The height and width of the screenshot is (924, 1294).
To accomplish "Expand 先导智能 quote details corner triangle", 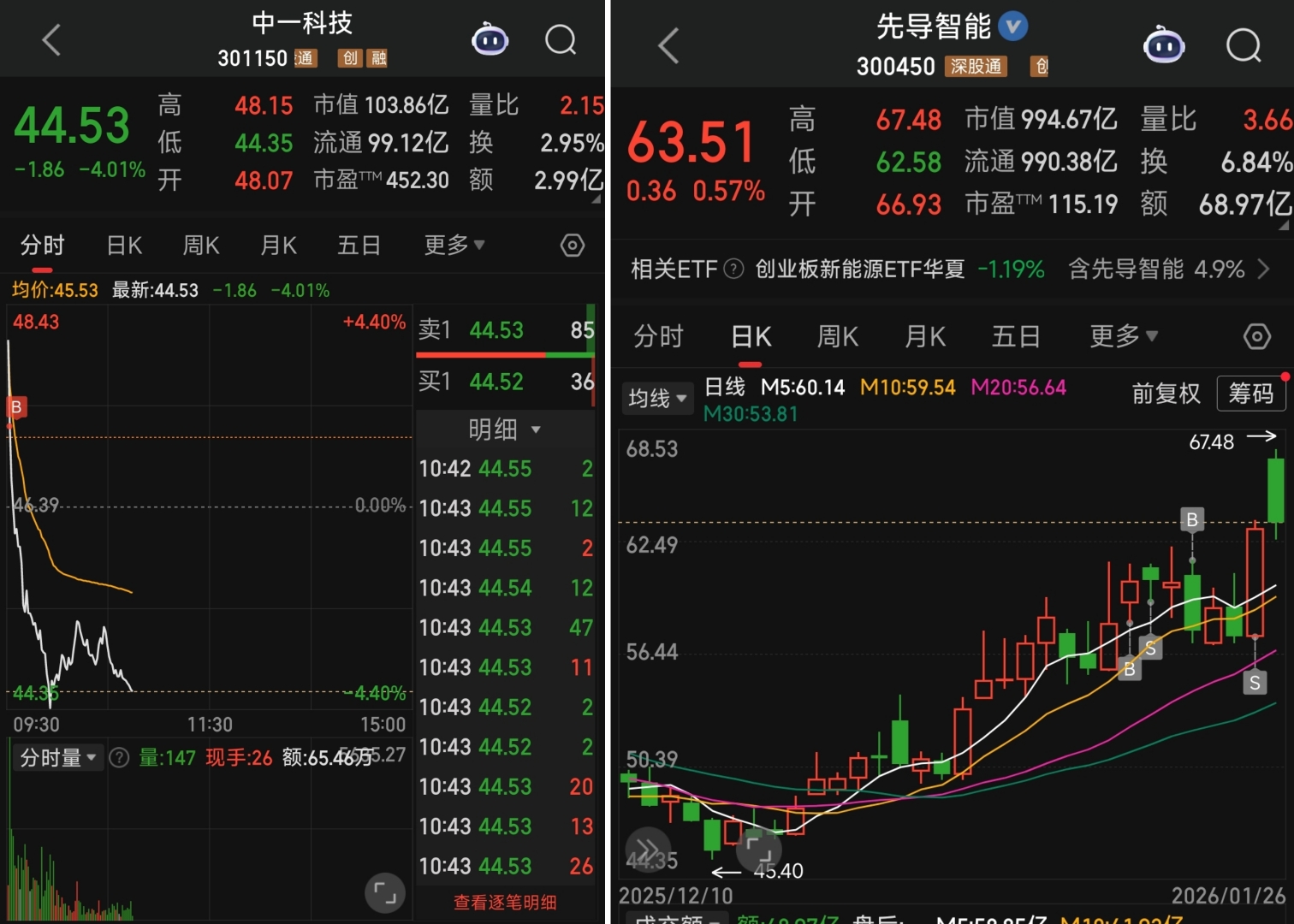I will (1284, 225).
